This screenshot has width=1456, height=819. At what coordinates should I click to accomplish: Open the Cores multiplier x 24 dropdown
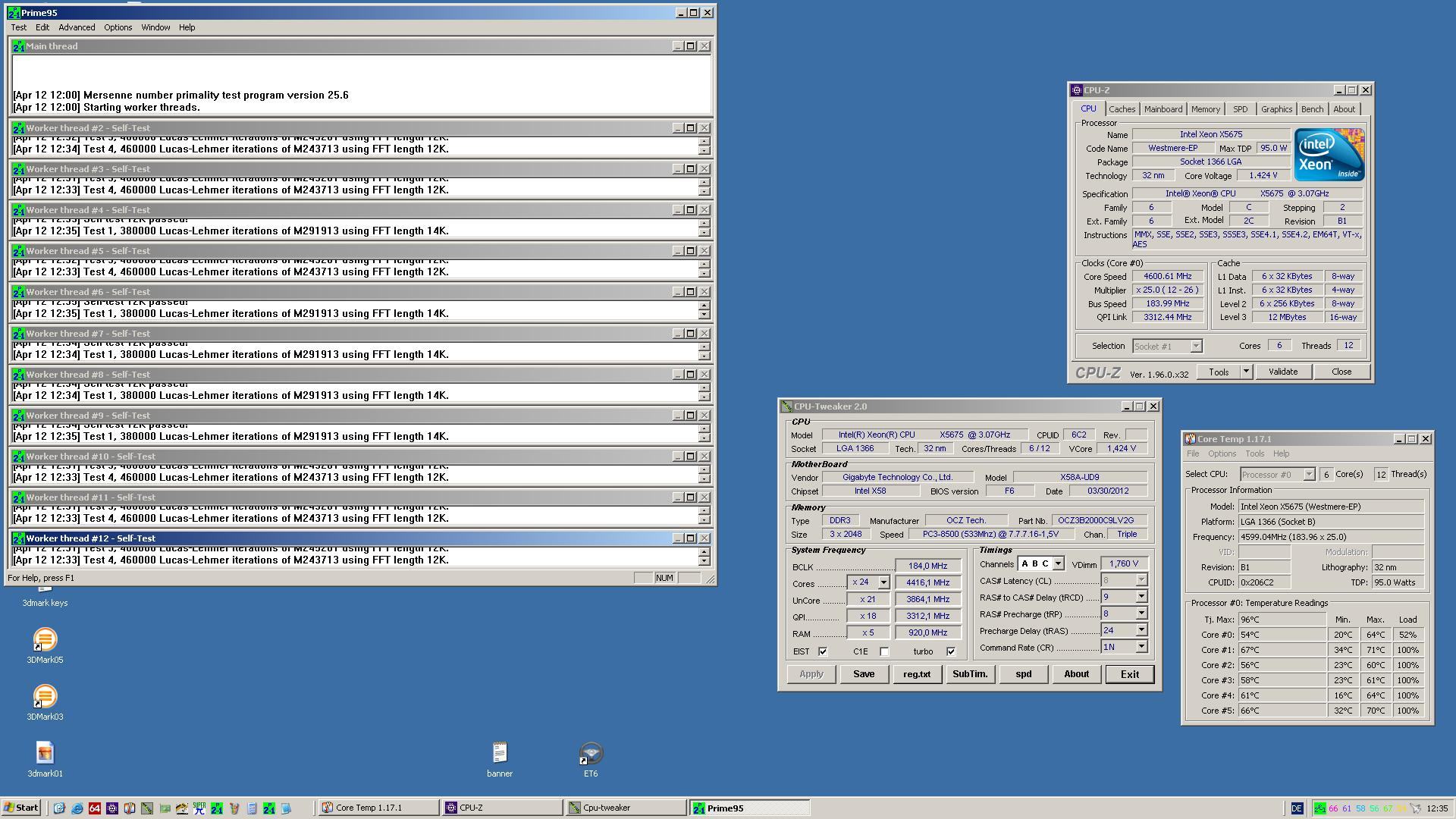pyautogui.click(x=883, y=582)
